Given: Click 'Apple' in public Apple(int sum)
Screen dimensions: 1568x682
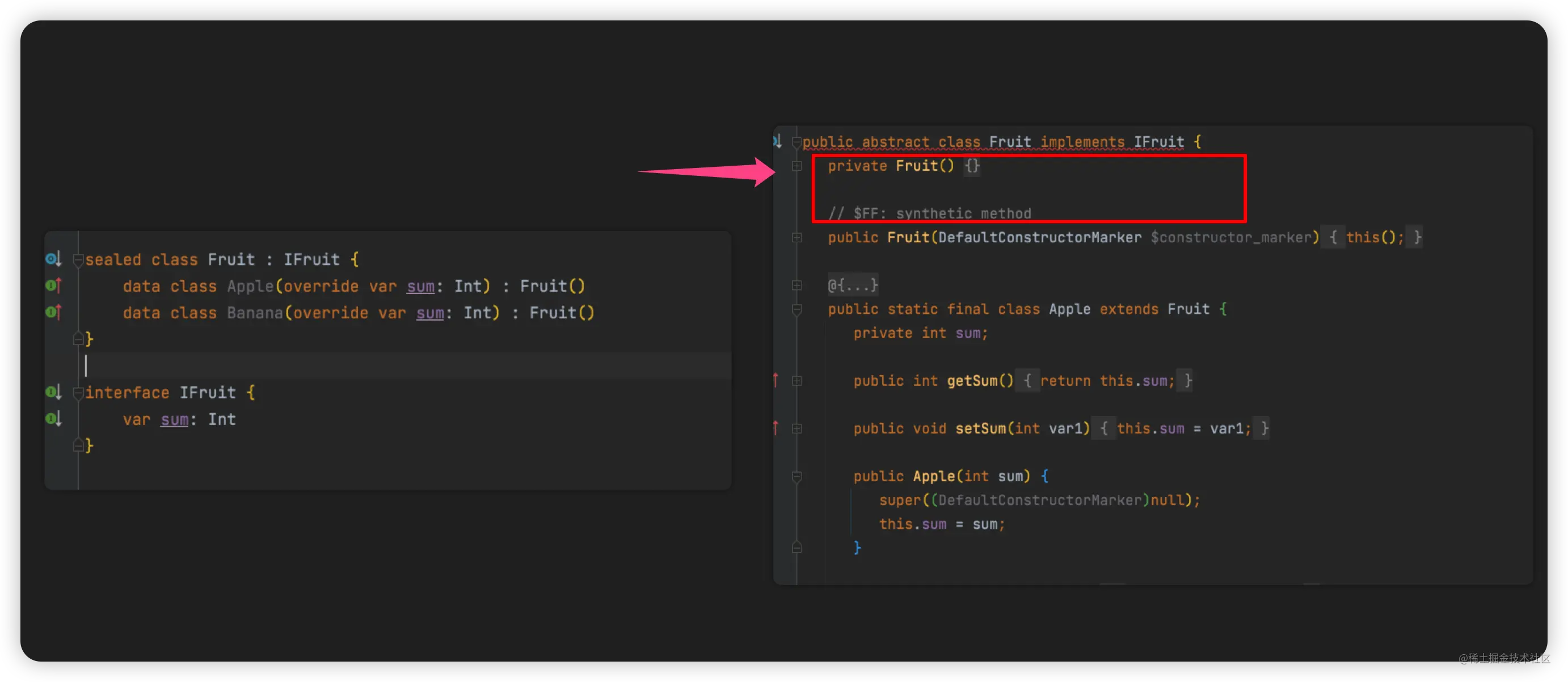Looking at the screenshot, I should (x=934, y=476).
